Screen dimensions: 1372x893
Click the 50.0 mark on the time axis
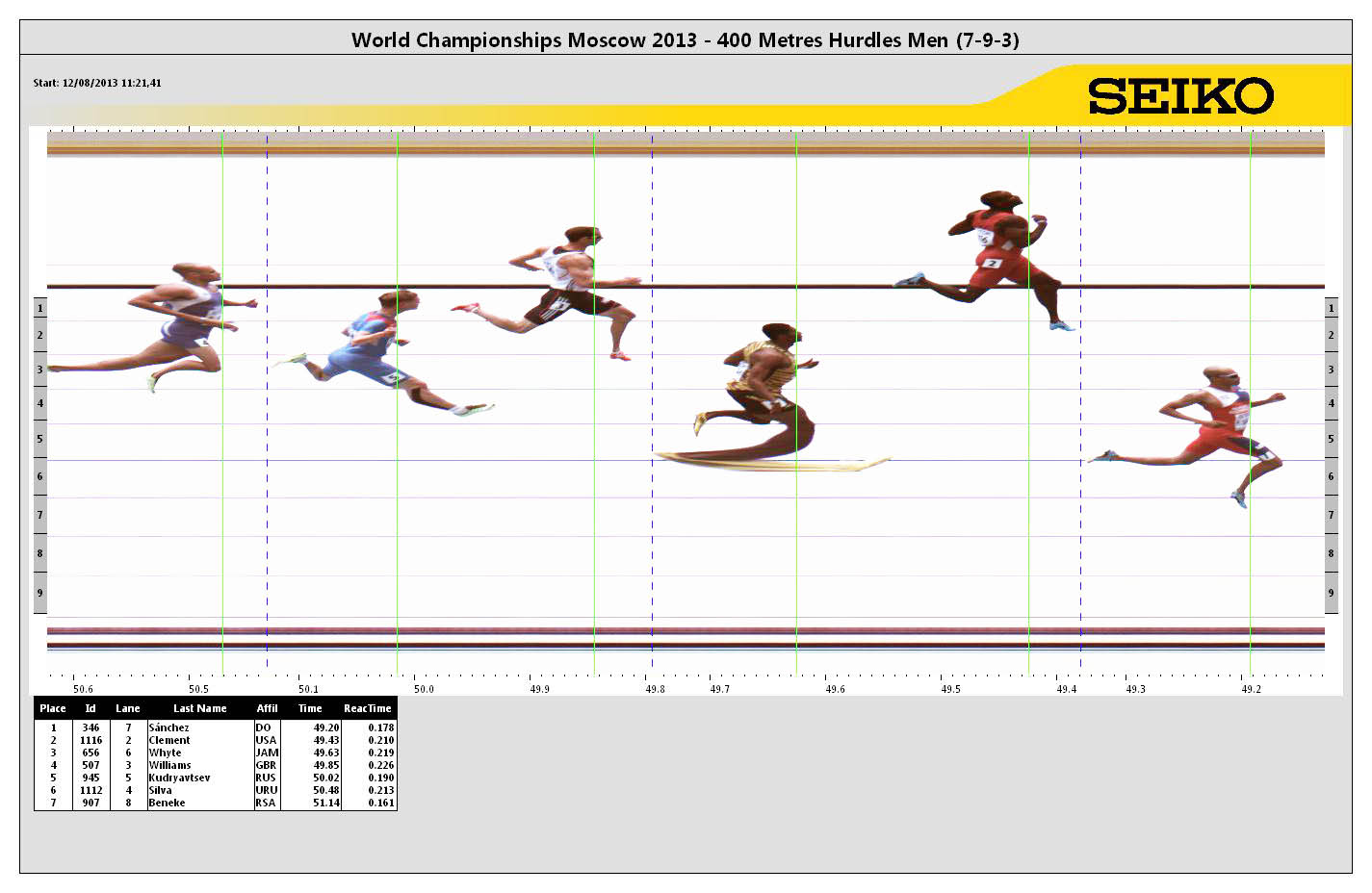[424, 689]
